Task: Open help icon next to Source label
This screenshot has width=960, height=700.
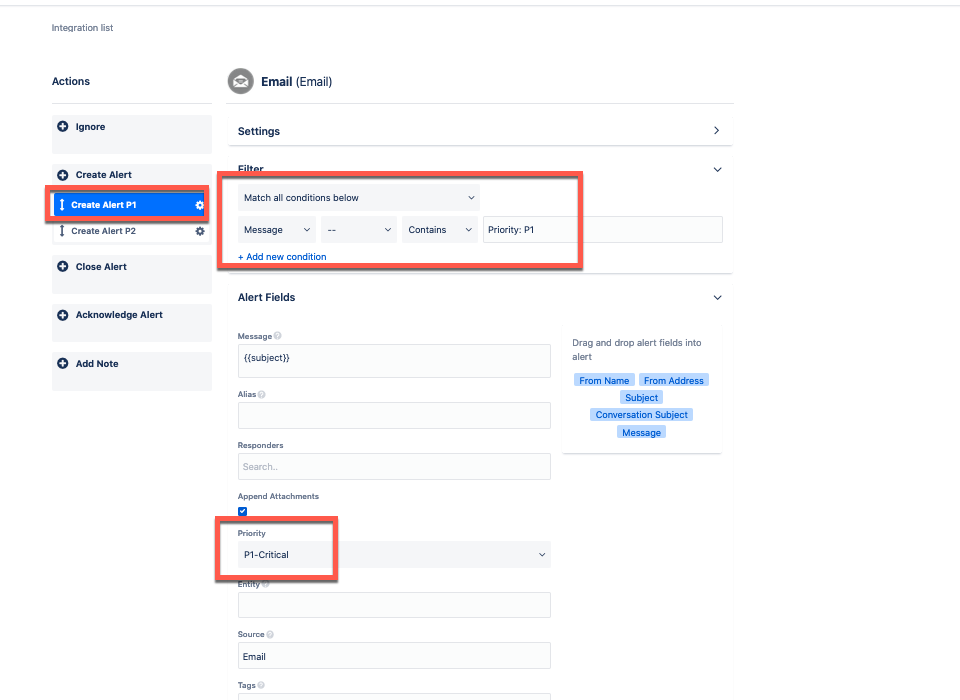Action: pyautogui.click(x=270, y=634)
